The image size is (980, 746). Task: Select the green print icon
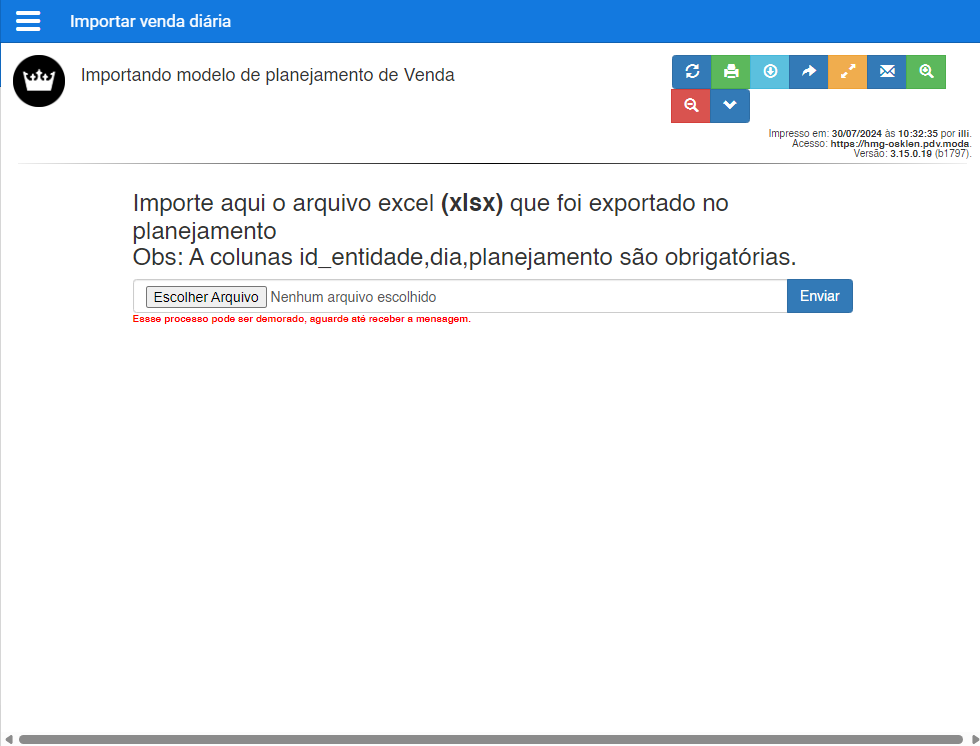(730, 72)
